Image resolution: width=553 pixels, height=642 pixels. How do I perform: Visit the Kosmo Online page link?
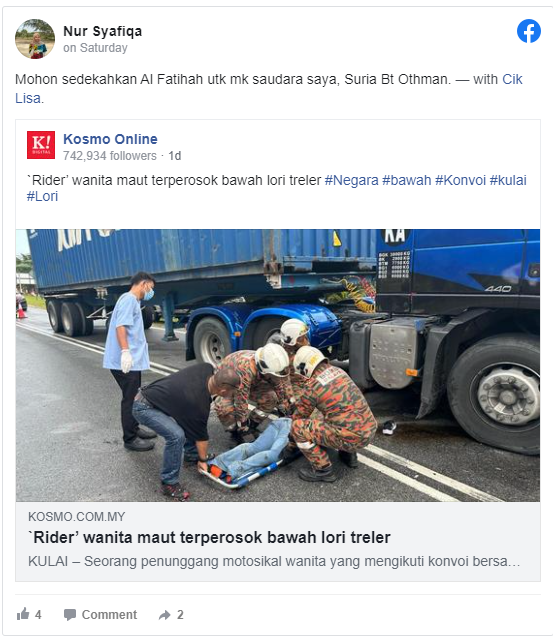click(x=110, y=139)
